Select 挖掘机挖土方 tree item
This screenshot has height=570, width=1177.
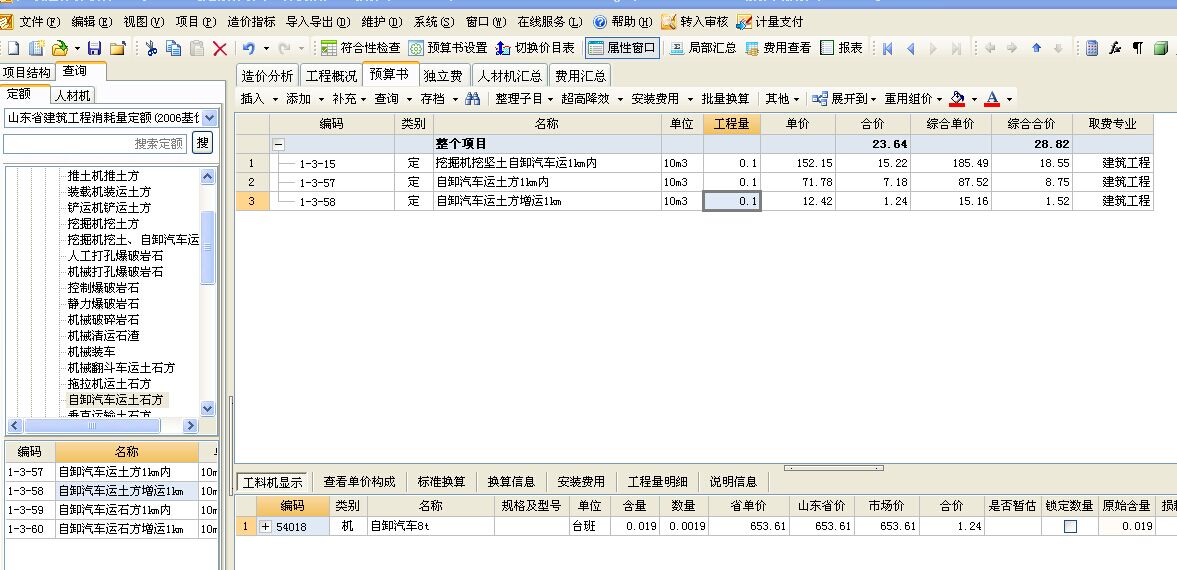103,224
